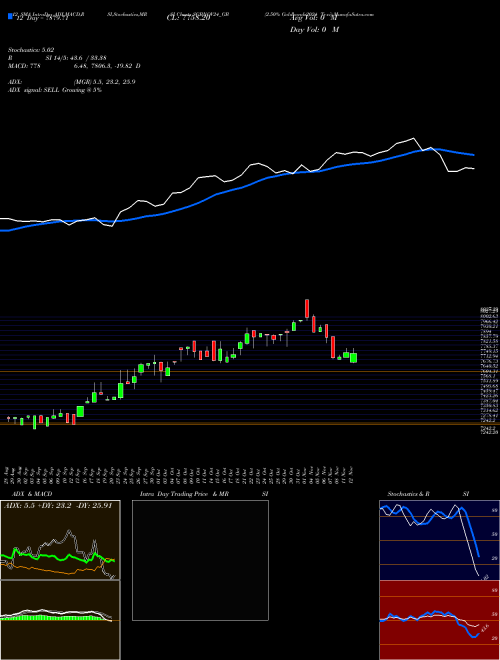Screen dimensions: 500x660
Task: Click the 'CL: 7758.20' close price text
Action: [188, 19]
